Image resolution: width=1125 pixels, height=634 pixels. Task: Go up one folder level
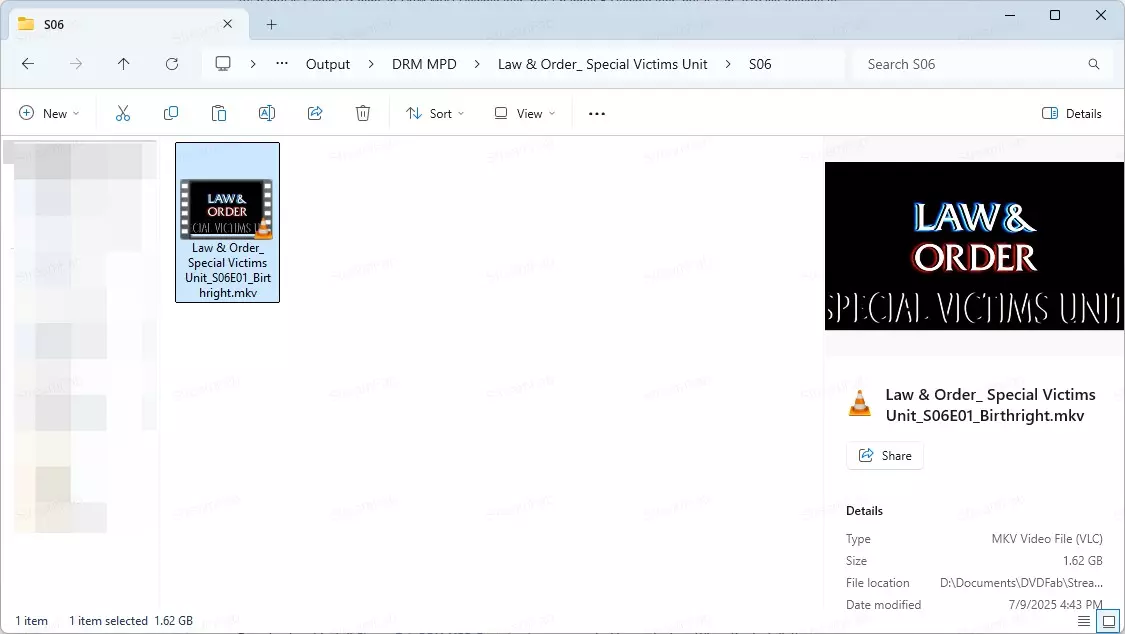[x=123, y=64]
